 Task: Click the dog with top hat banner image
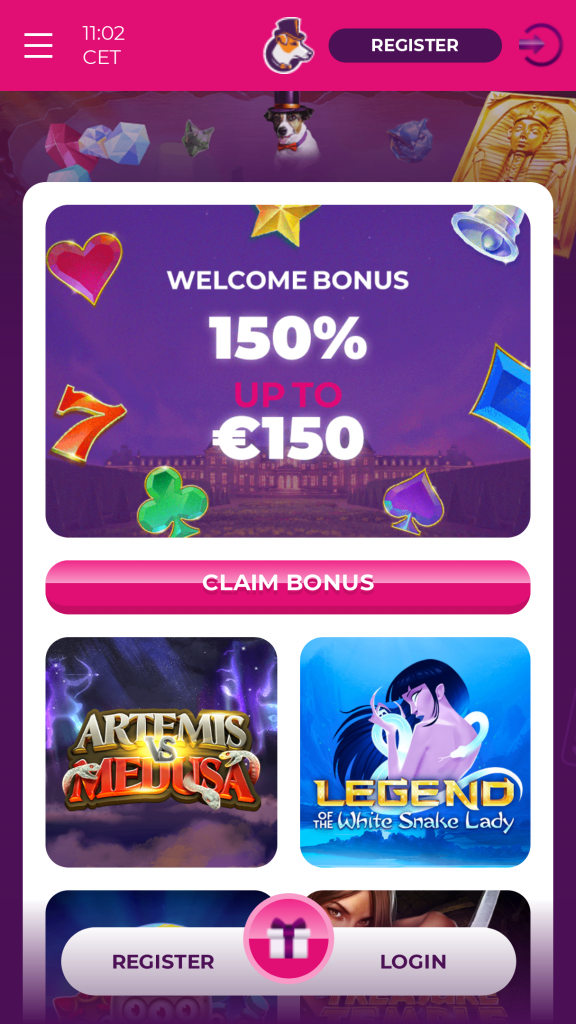289,129
